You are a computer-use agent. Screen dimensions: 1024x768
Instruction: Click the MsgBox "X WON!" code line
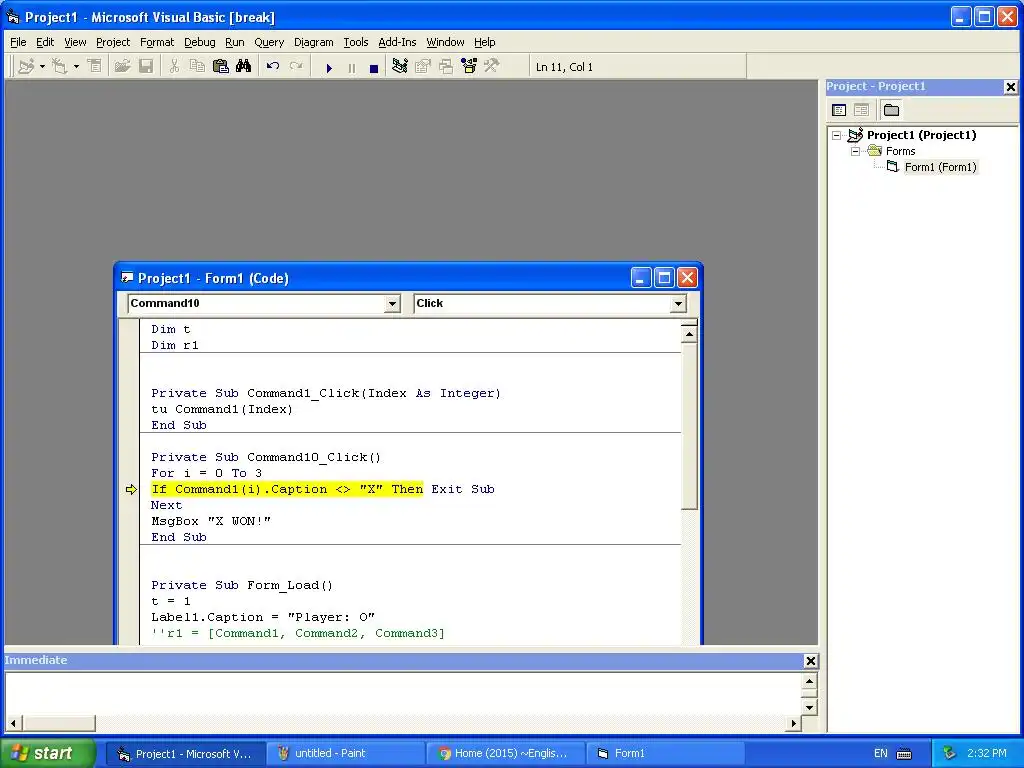coord(211,521)
